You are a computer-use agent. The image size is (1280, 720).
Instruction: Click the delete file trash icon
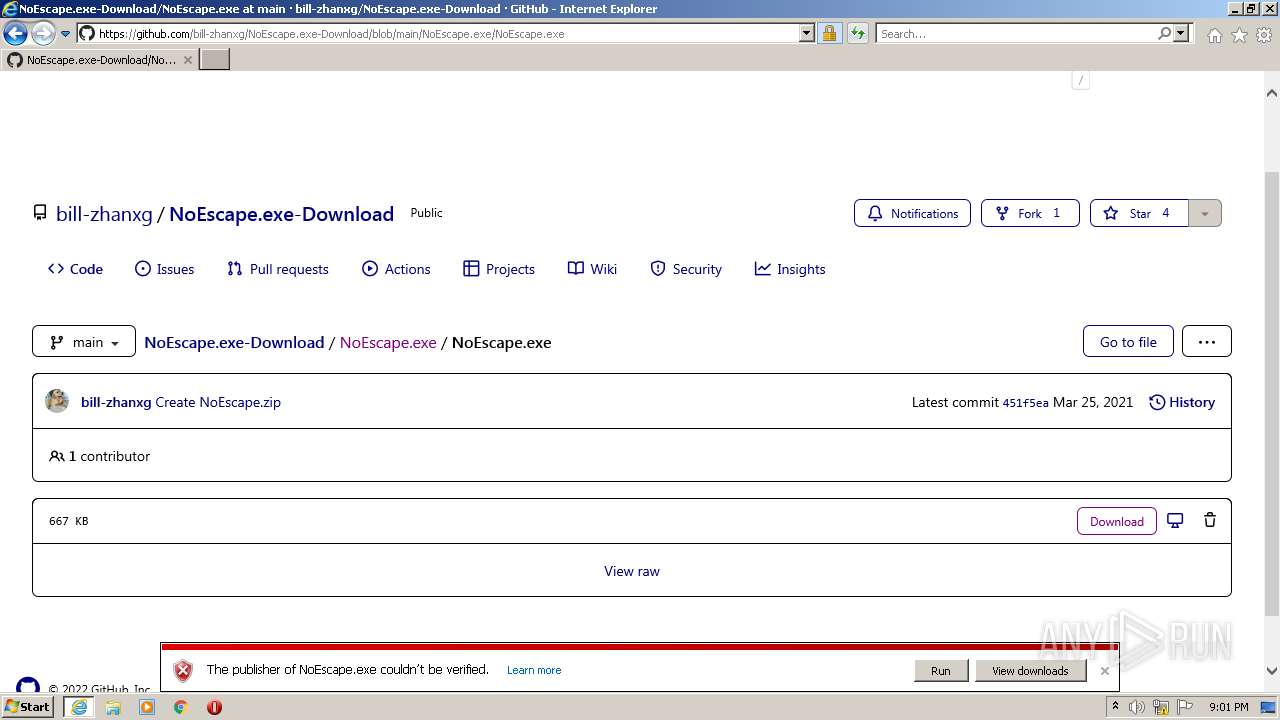pos(1210,520)
